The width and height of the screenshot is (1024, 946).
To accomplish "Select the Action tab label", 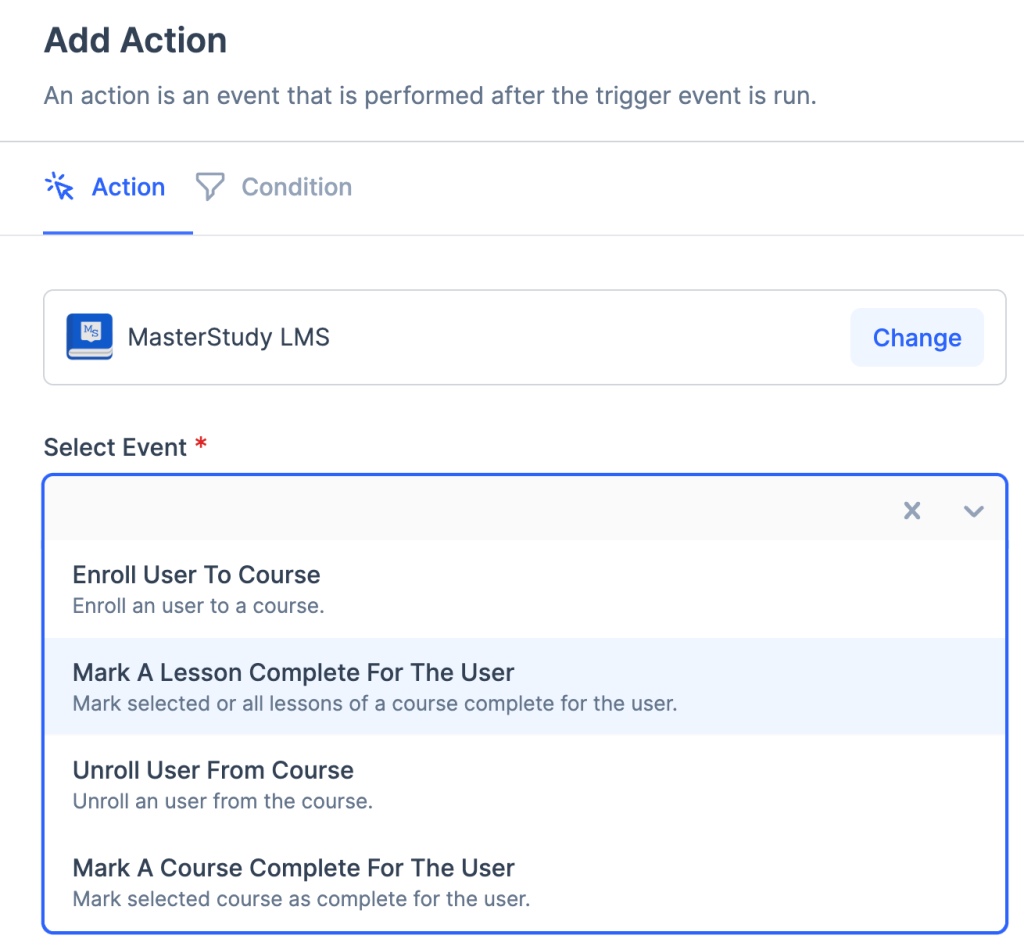I will click(128, 187).
